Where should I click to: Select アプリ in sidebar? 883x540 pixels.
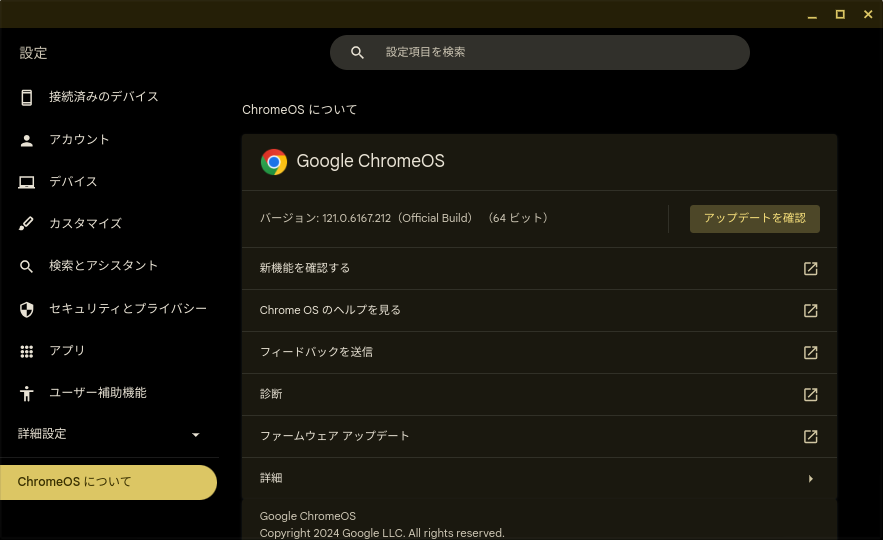click(x=67, y=351)
